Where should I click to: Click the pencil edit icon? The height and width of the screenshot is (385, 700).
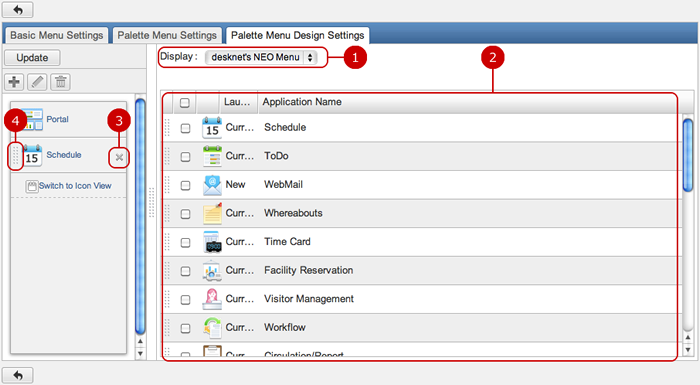pyautogui.click(x=37, y=82)
